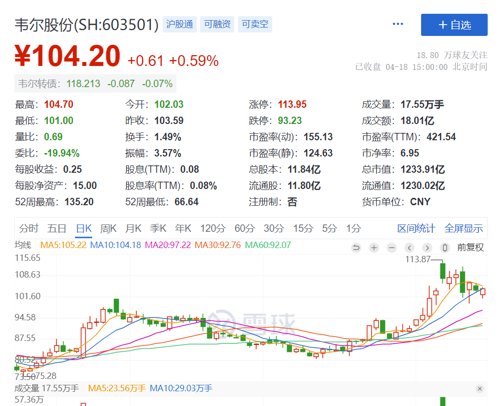Open the 区间统计 link
Viewport: 500px width, 406px height.
click(x=416, y=228)
